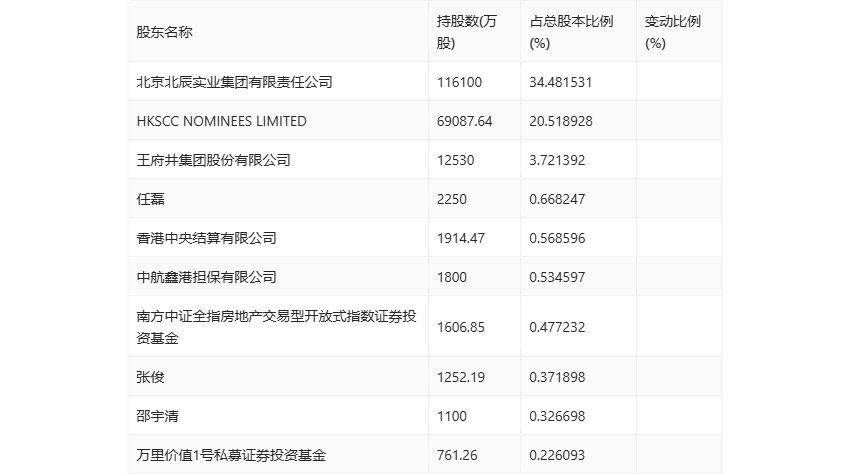
Task: Select 王府井集团股份有限公司 shareholder name
Action: click(x=214, y=161)
